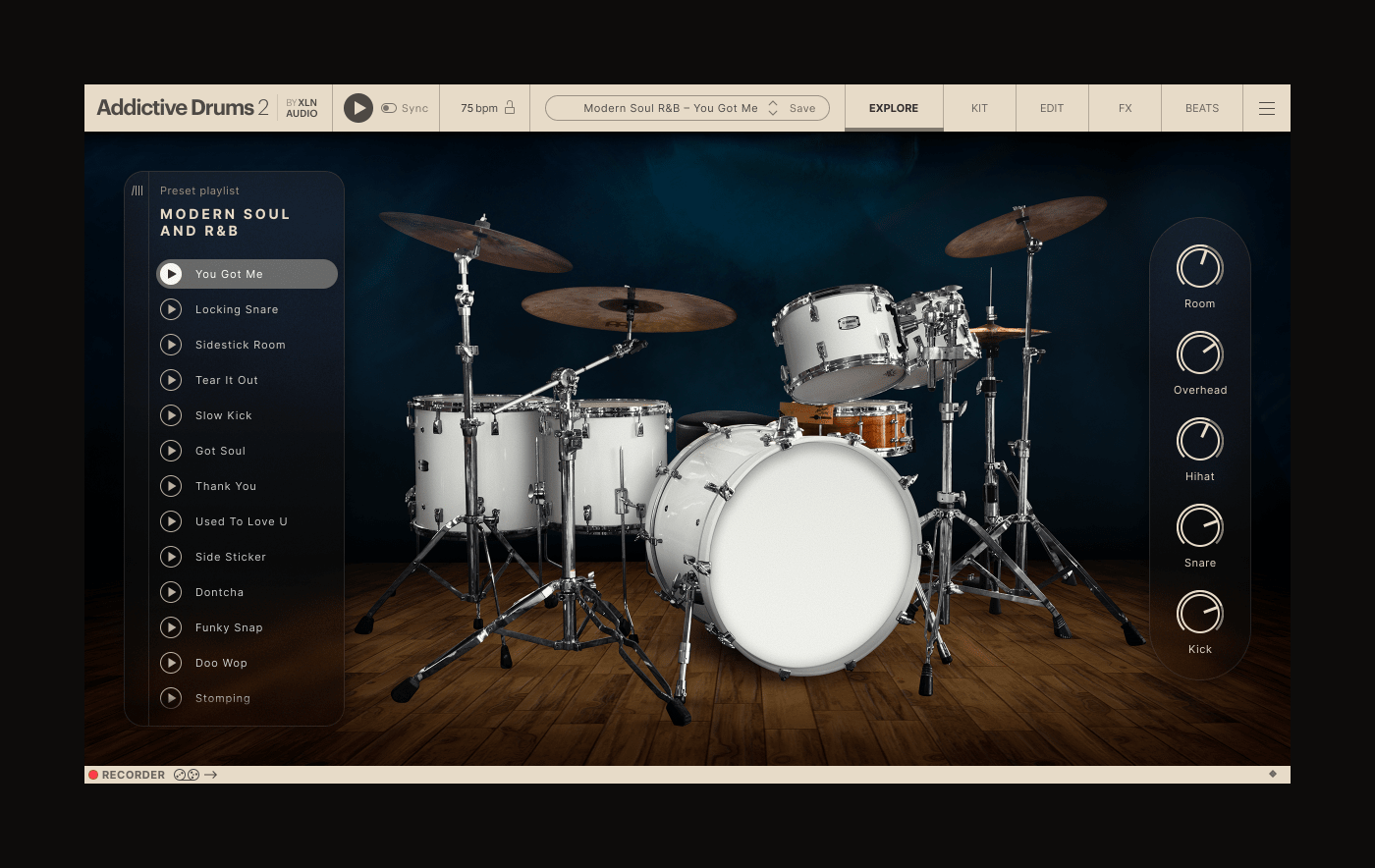Save the current preset

802,108
